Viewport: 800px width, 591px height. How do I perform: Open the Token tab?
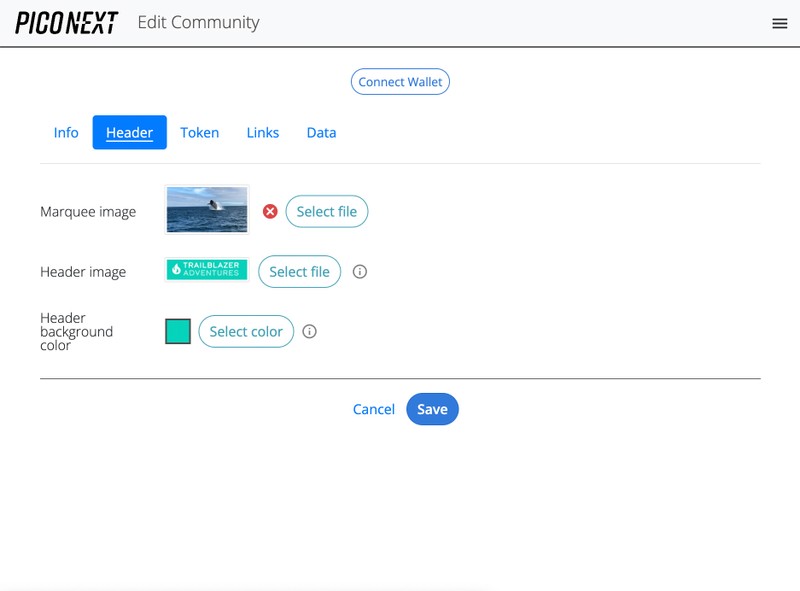click(x=199, y=133)
